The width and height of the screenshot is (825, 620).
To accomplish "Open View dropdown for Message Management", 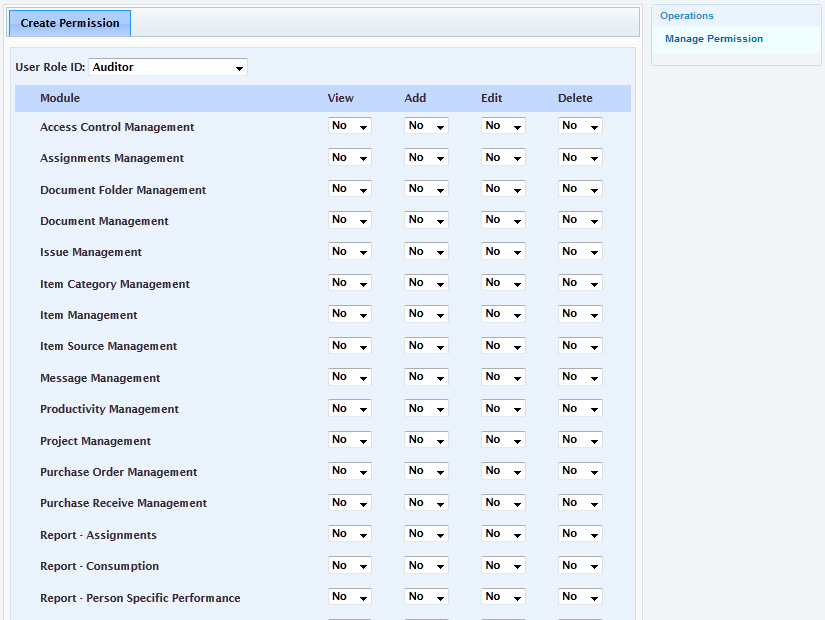I will 349,377.
